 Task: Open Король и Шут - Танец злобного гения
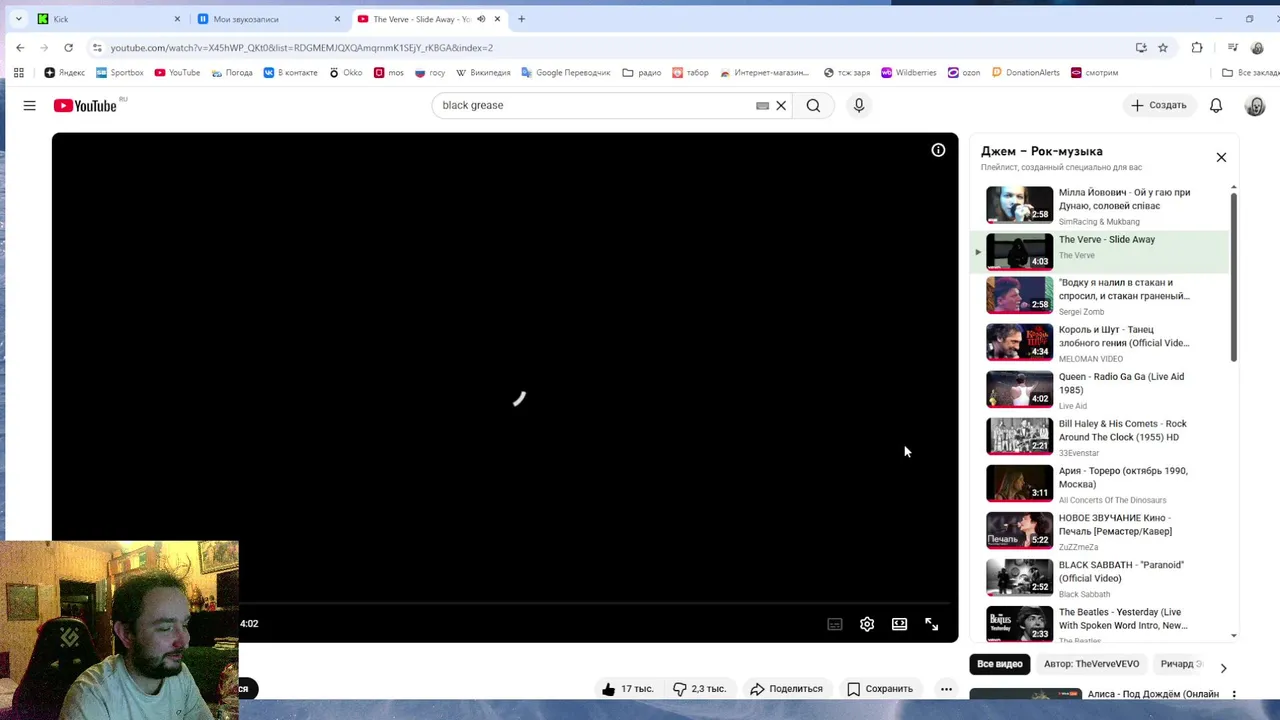point(1100,343)
